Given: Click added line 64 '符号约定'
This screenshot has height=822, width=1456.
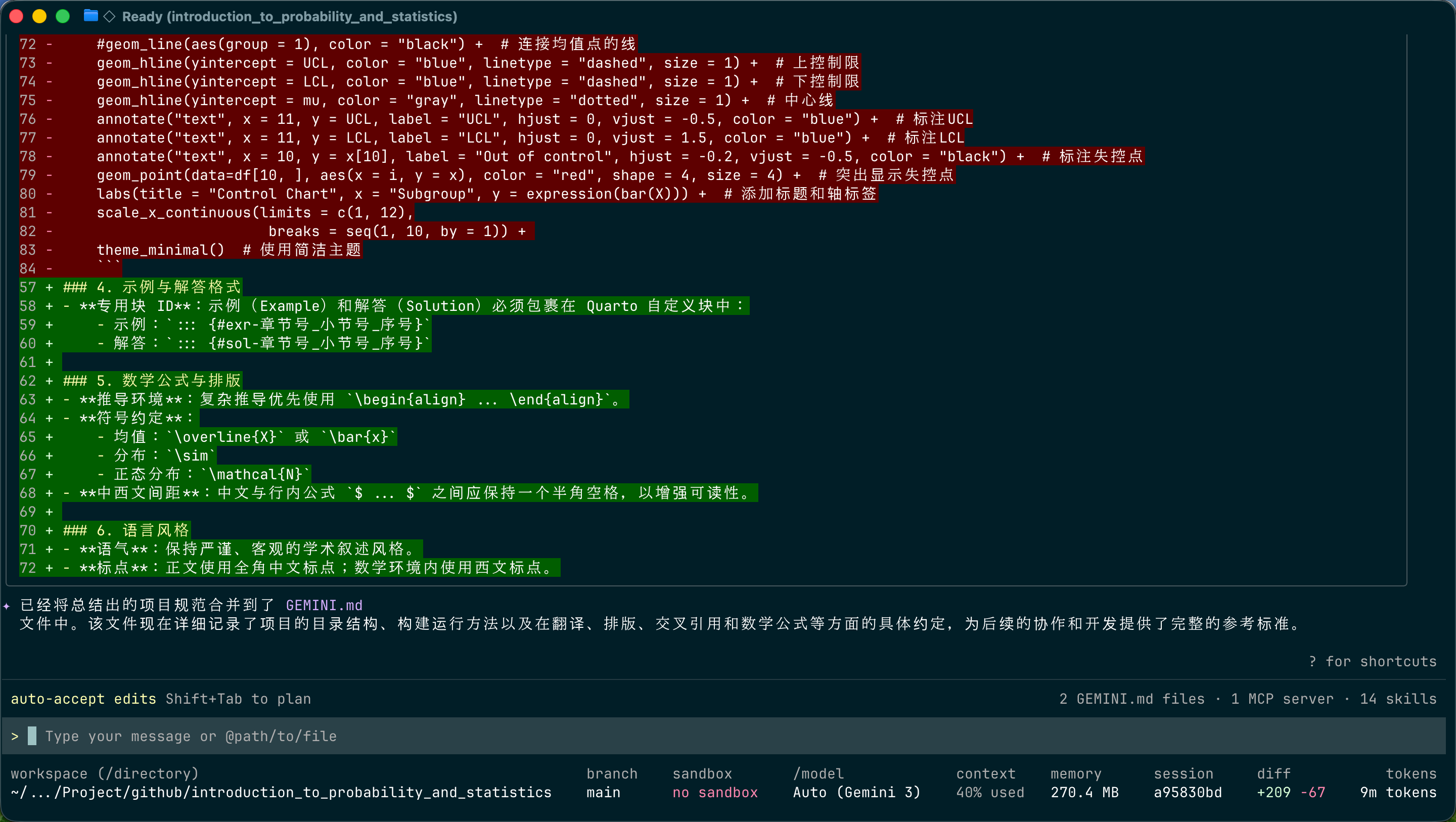Looking at the screenshot, I should coord(109,418).
